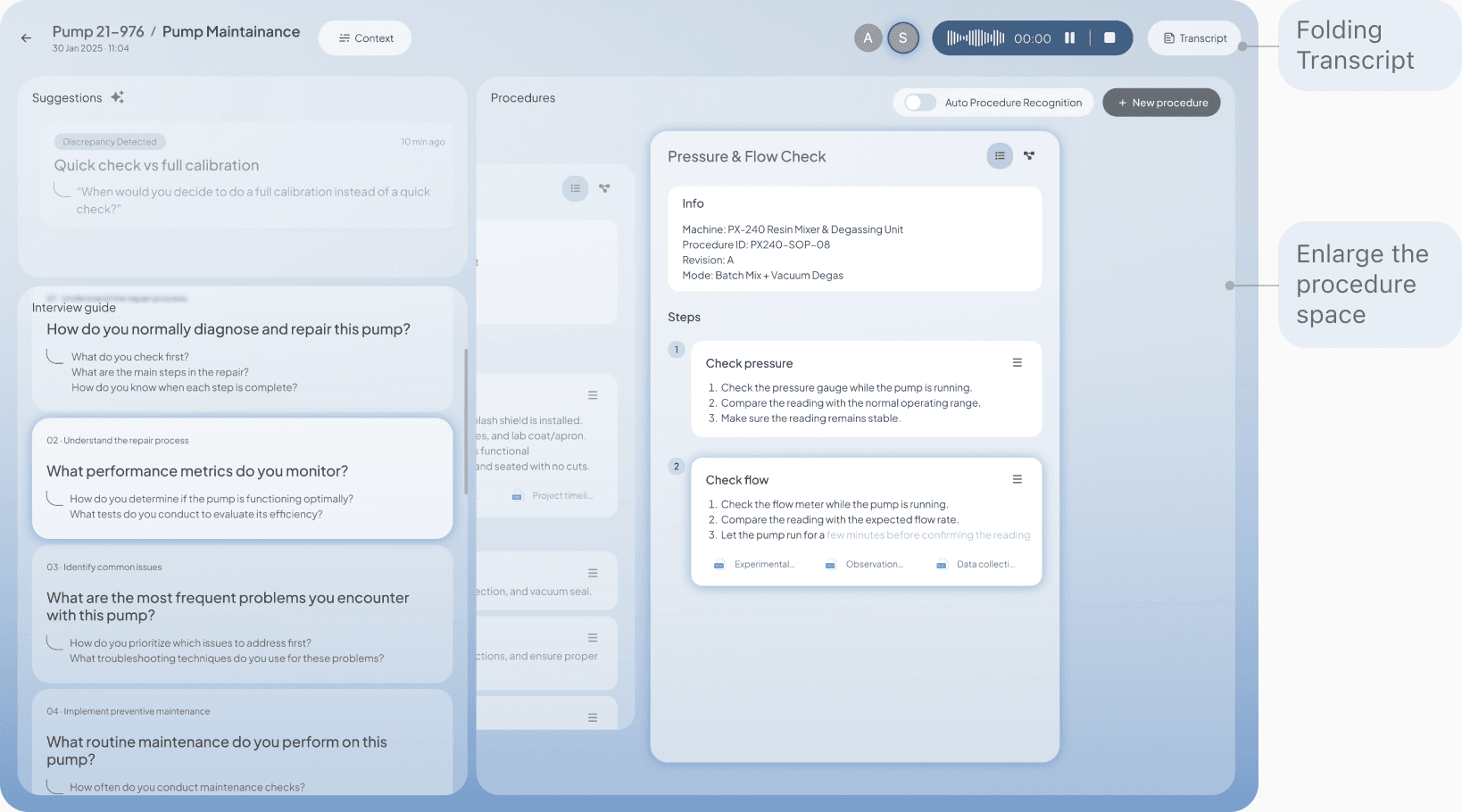Viewport: 1462px width, 812px height.
Task: Stop the recording
Action: click(x=1109, y=38)
